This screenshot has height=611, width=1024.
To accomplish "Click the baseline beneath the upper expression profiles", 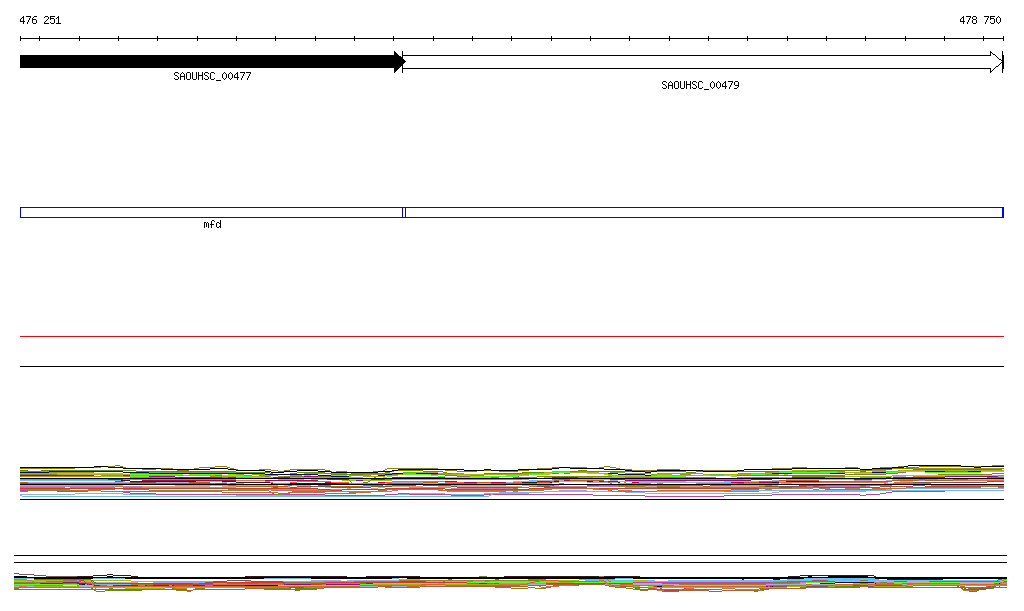I will (x=512, y=499).
